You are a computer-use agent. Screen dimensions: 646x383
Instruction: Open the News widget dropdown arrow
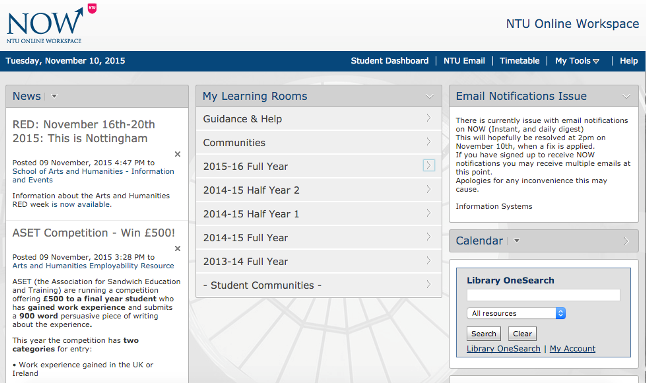click(x=54, y=96)
